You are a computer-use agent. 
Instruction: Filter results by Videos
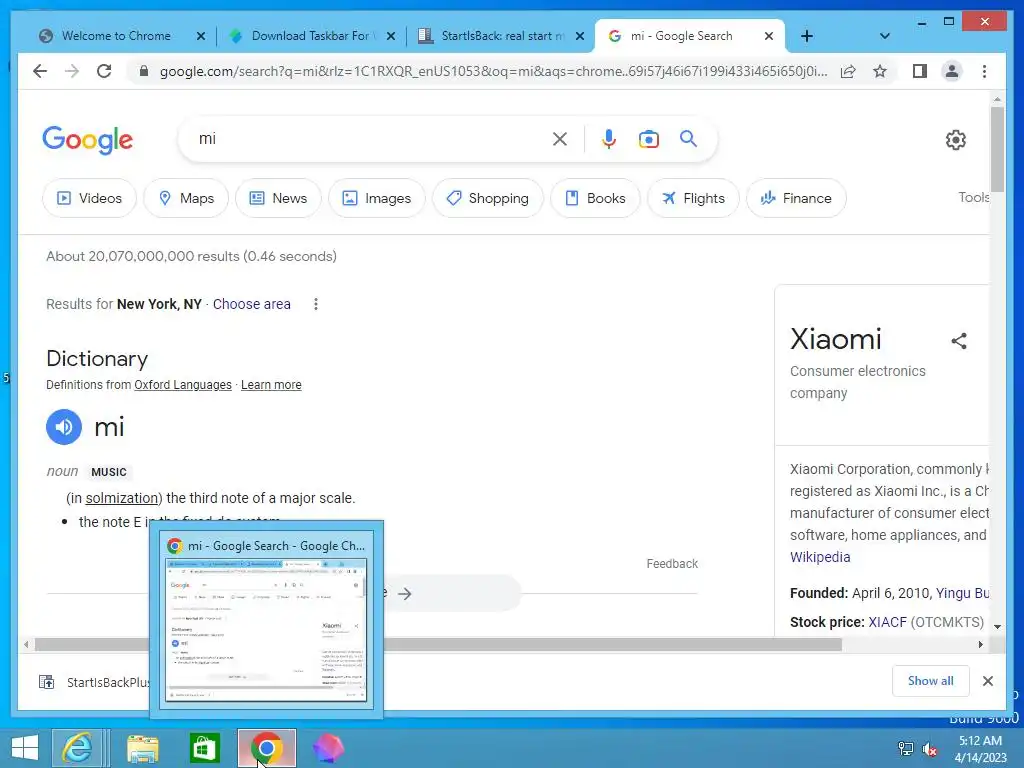[x=89, y=198]
